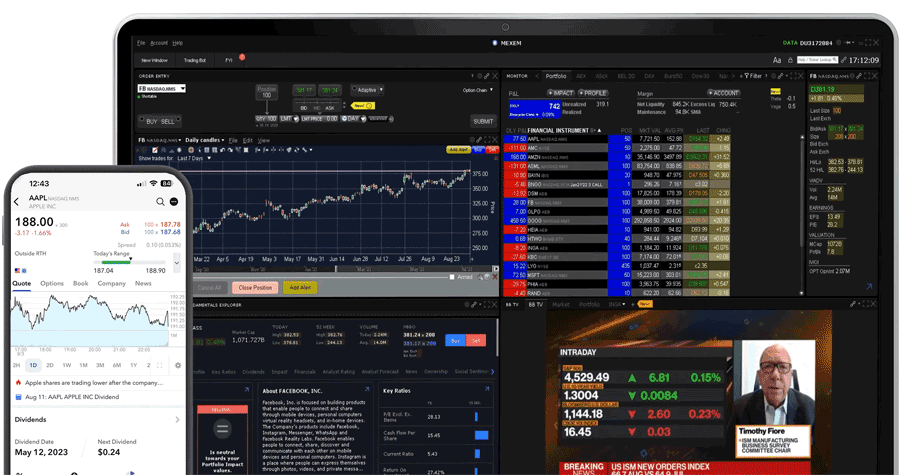Click the QTY 100 quantity field
Screen dimensions: 900x475
coord(266,119)
